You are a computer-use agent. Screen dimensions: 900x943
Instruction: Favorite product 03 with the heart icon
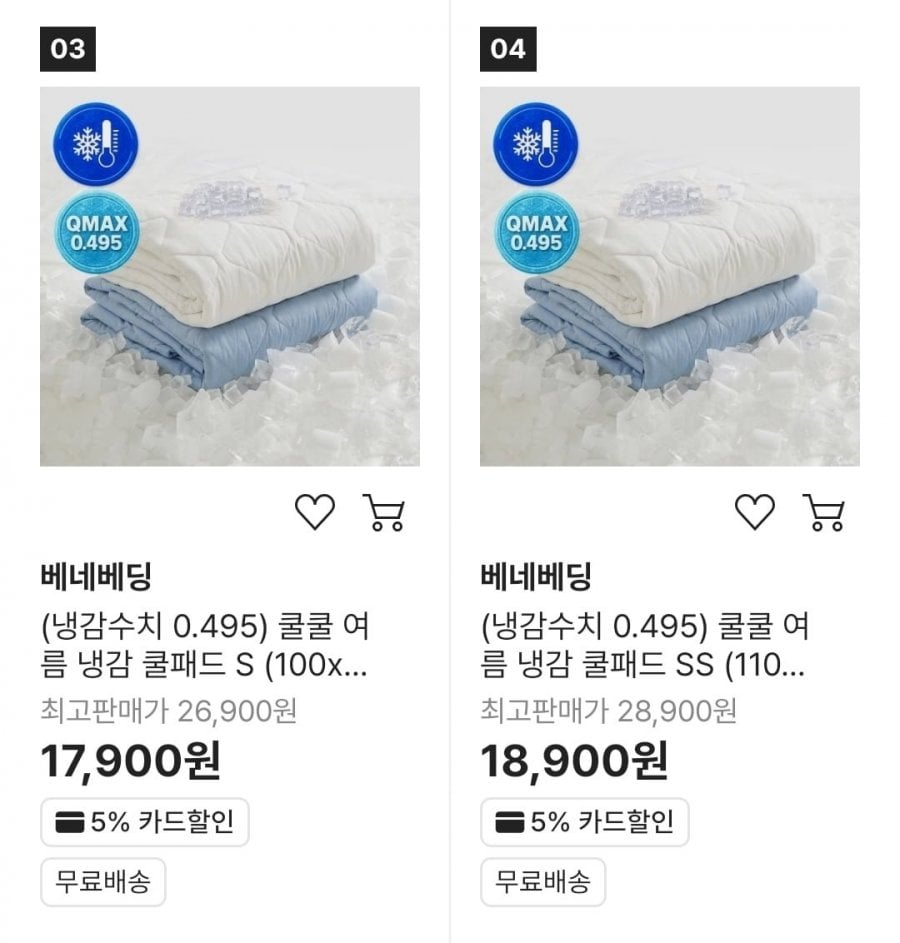[314, 512]
